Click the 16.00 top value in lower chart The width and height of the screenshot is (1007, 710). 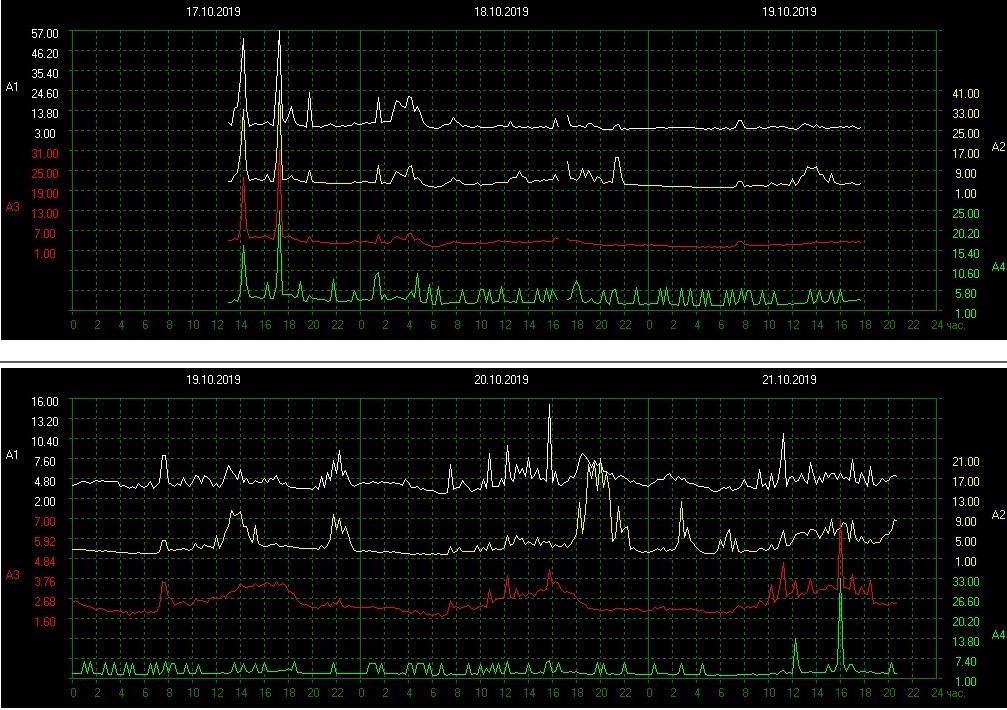pyautogui.click(x=44, y=401)
